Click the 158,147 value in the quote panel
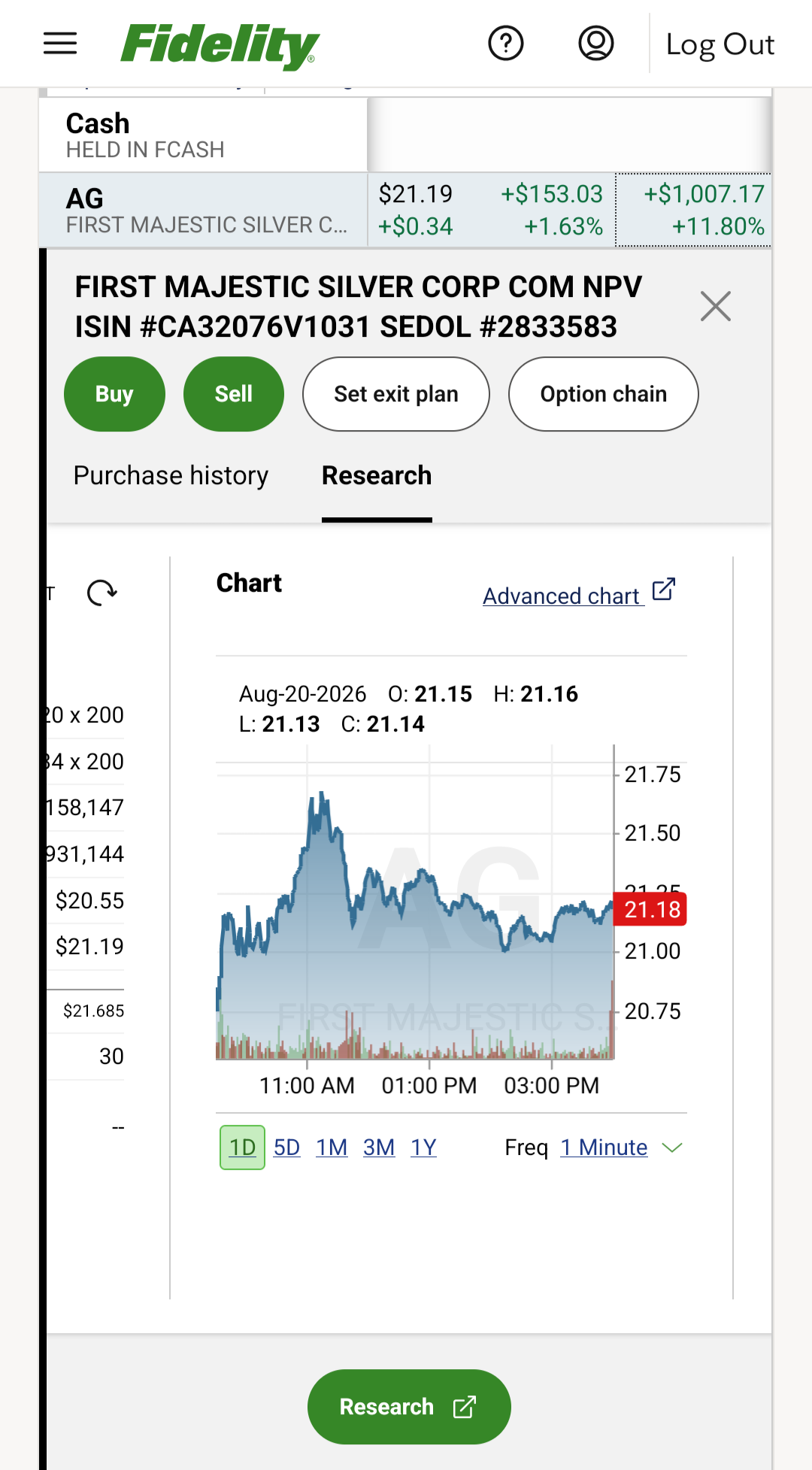The width and height of the screenshot is (812, 1470). point(85,808)
